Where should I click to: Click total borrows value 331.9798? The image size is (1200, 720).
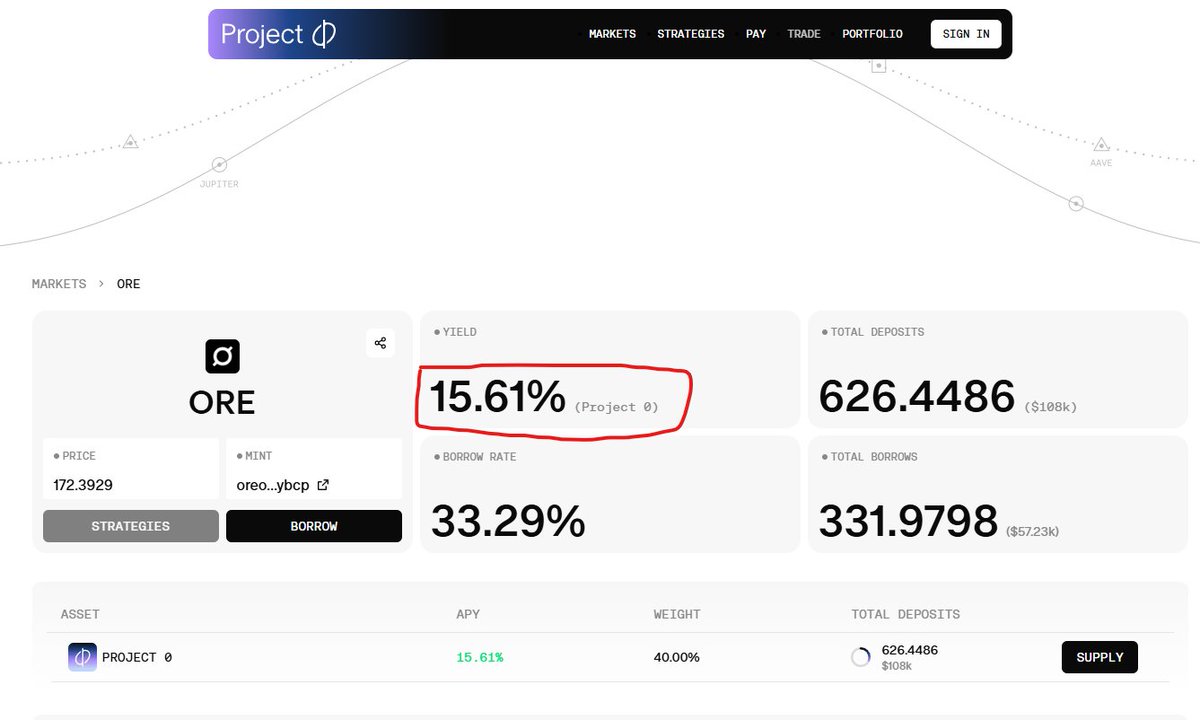[908, 522]
